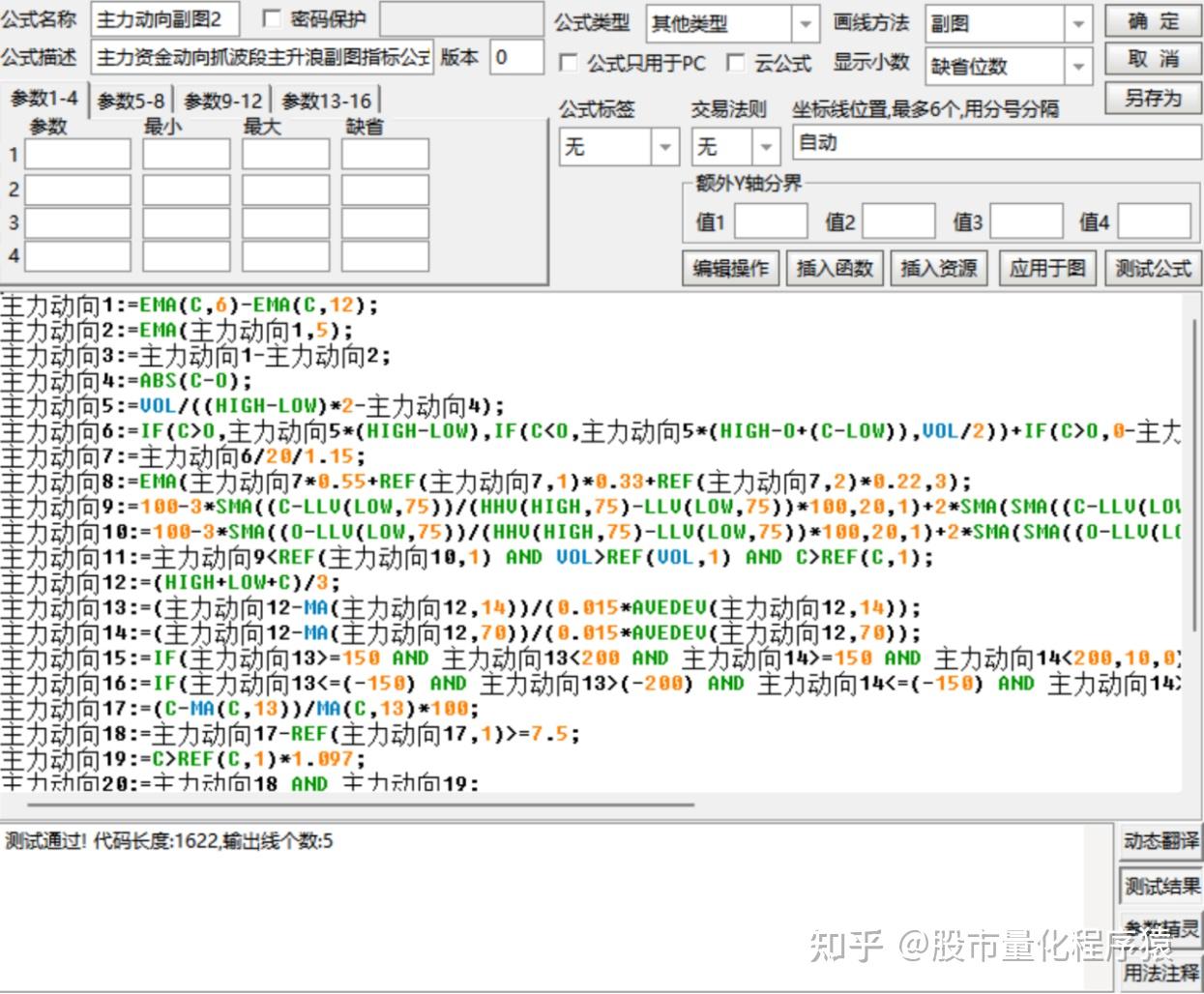Tick the 密码保护 checkbox
Screen dimensions: 1204x994
pyautogui.click(x=272, y=18)
